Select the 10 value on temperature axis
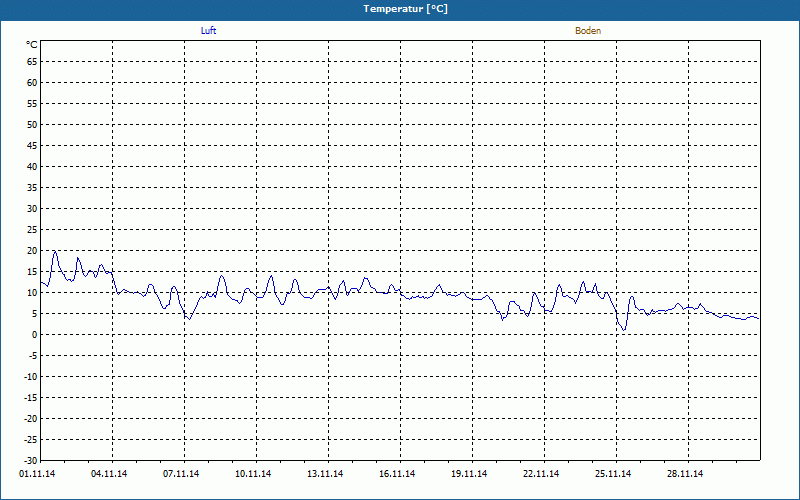 32,293
